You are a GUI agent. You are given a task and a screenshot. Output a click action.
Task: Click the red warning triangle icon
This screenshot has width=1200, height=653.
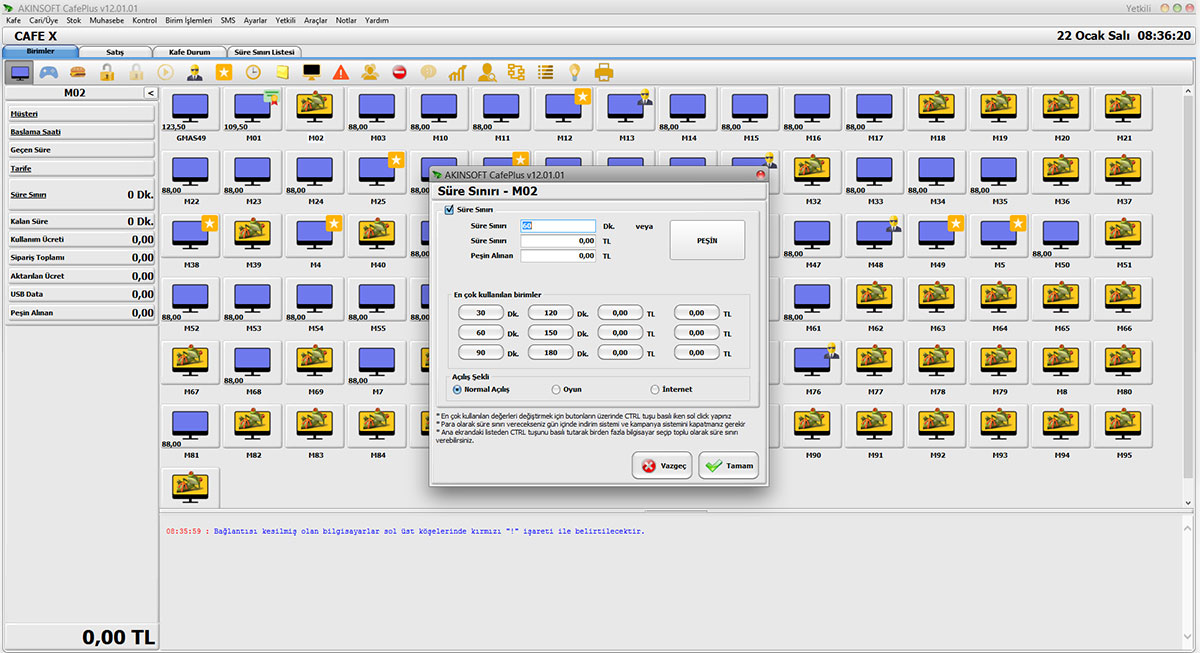click(341, 72)
